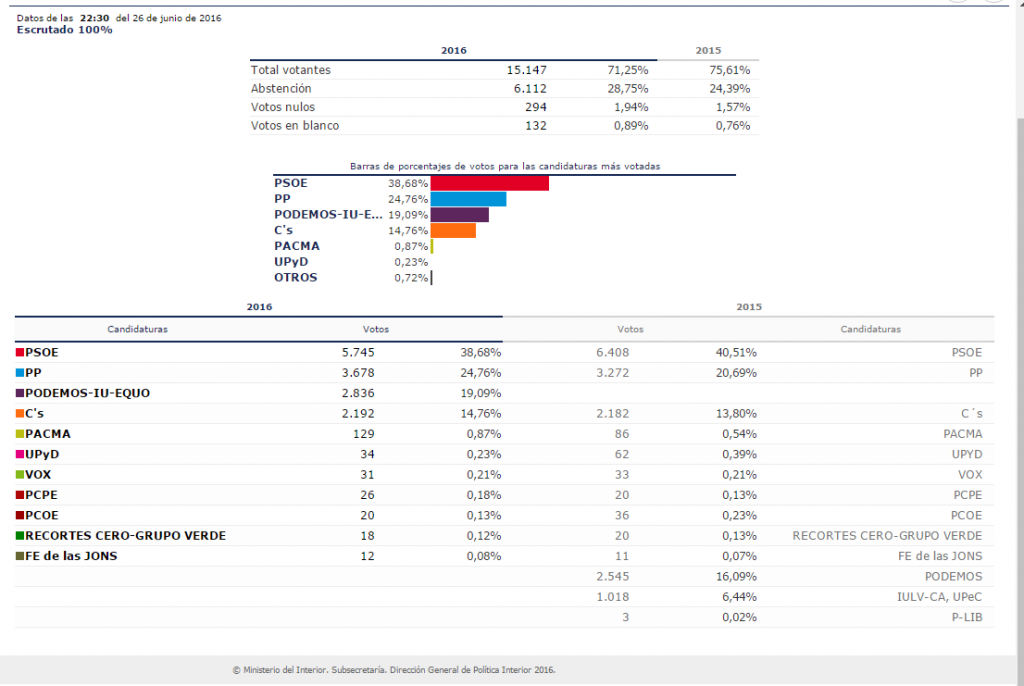
Task: Select the C's 2015 percentage '13,80%'
Action: (x=736, y=414)
